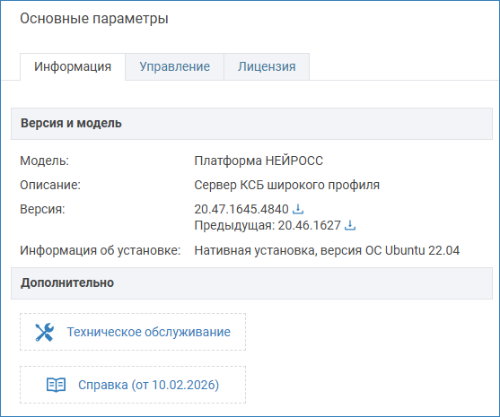500x417 pixels.
Task: Click the wrench and screwdriver maintenance icon
Action: 45,332
